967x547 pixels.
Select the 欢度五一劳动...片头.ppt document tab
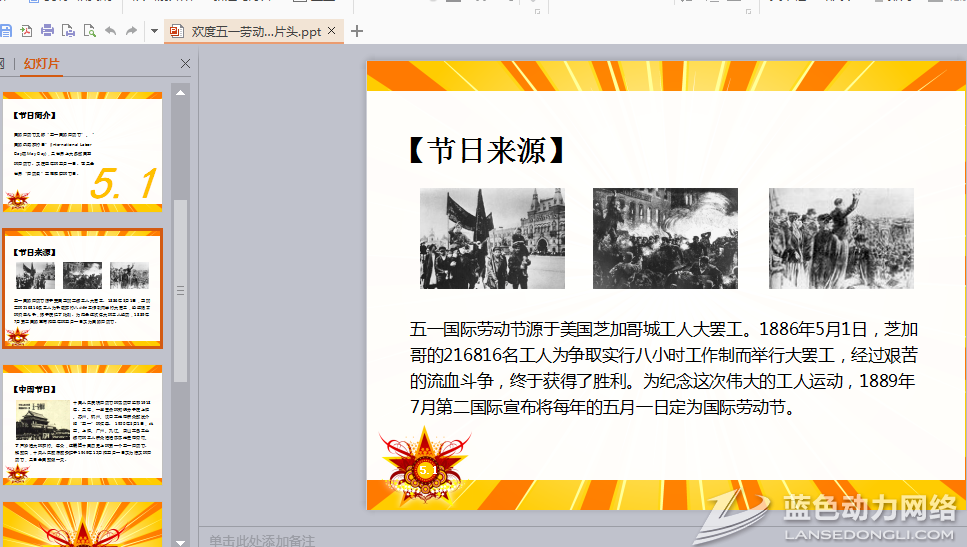click(x=255, y=31)
